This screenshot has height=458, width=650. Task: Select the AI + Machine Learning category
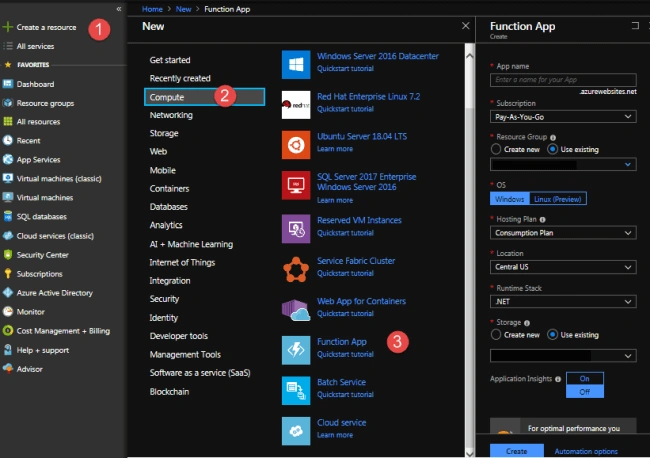coord(191,244)
